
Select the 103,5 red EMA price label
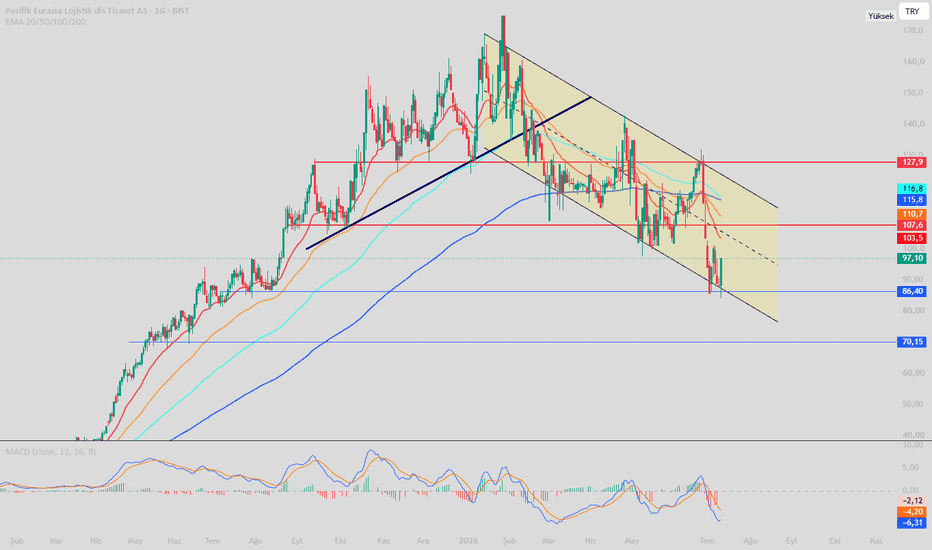coord(912,238)
